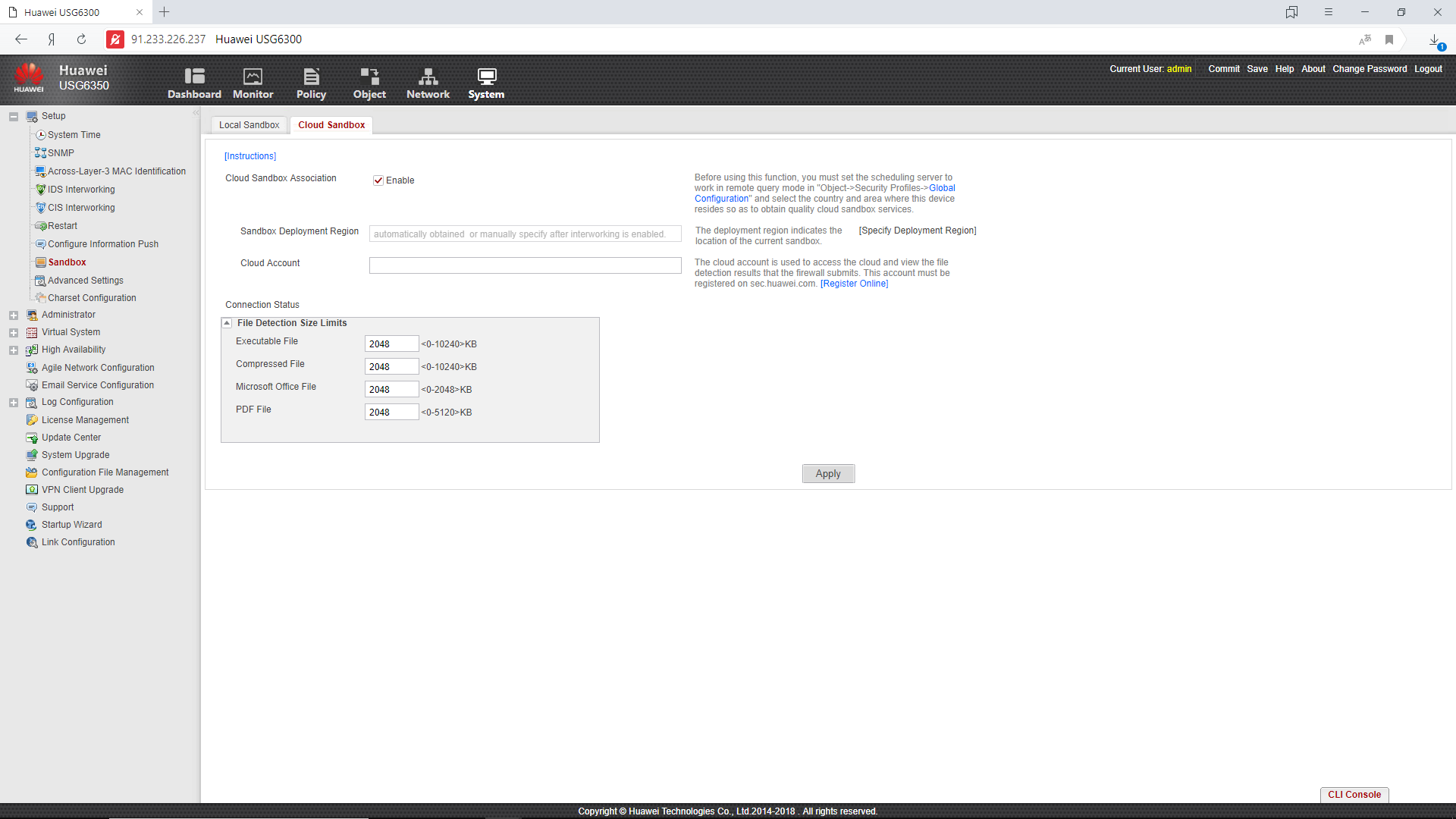This screenshot has height=819, width=1456.
Task: Expand the Administrator tree node
Action: 14,315
